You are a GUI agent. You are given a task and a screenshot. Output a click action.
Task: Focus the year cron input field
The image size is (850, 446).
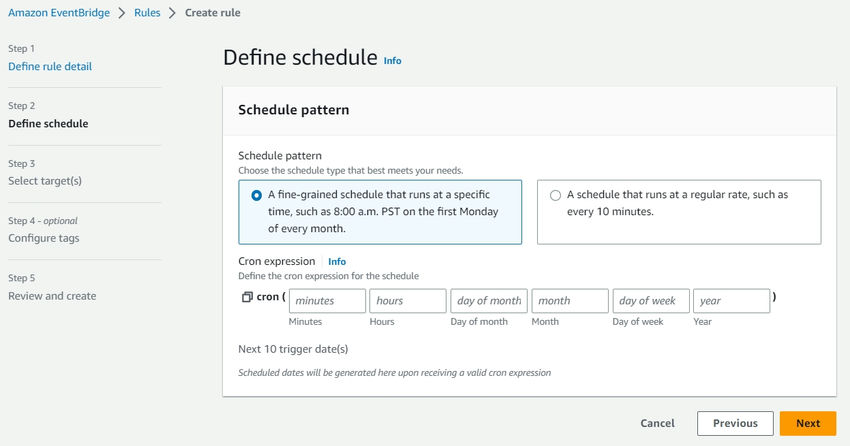731,301
